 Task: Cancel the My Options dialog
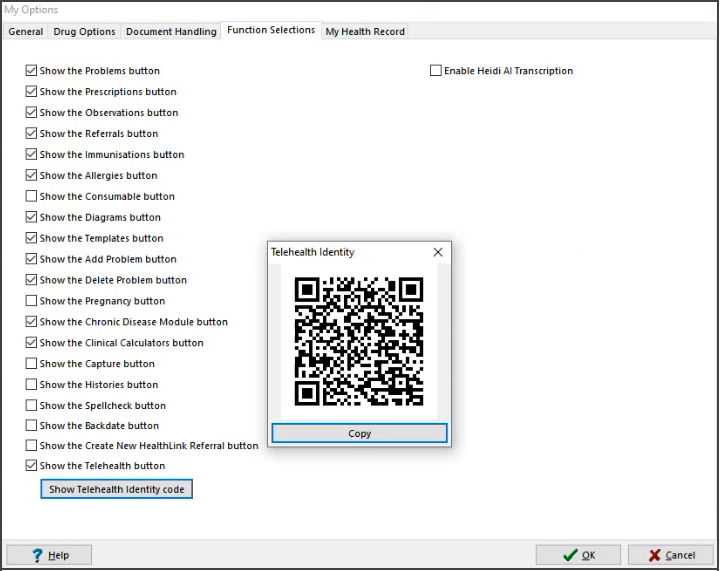tap(671, 555)
